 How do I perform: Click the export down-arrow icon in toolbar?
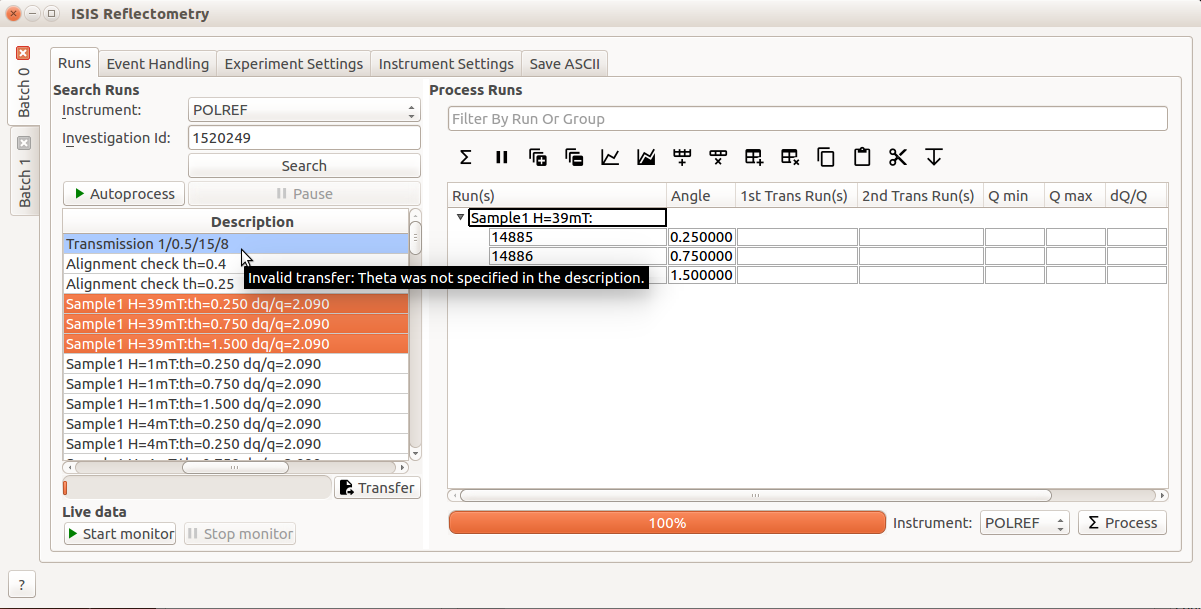click(933, 157)
